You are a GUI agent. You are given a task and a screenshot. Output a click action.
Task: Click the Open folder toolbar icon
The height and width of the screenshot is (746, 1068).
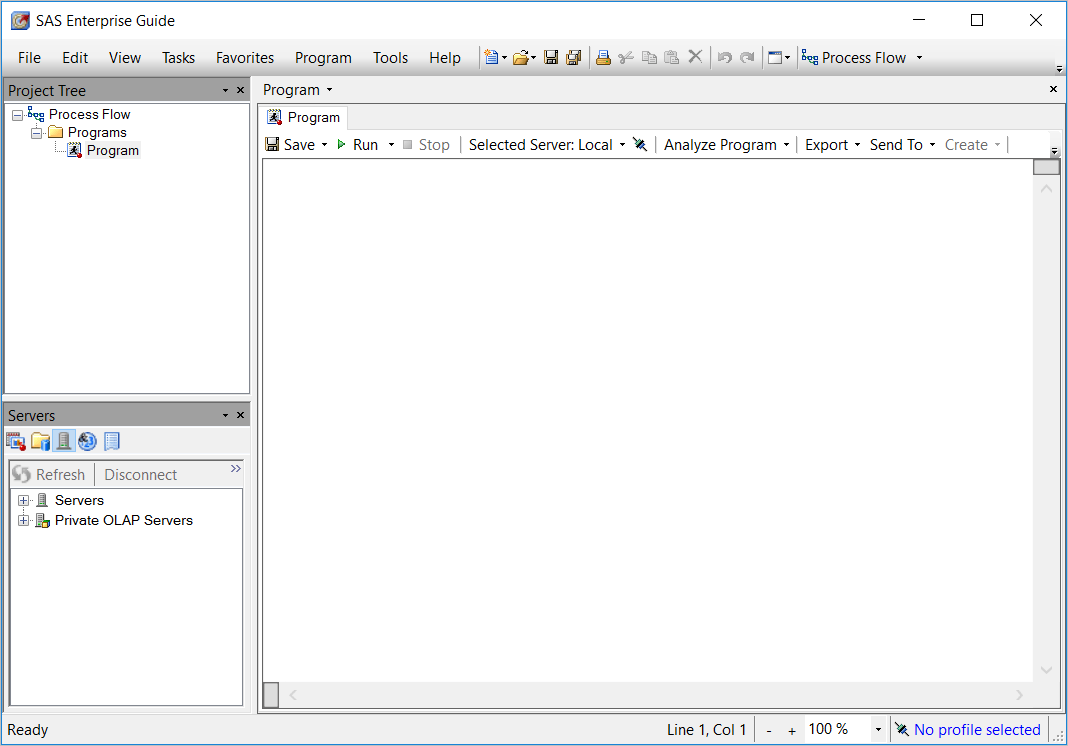pos(520,58)
